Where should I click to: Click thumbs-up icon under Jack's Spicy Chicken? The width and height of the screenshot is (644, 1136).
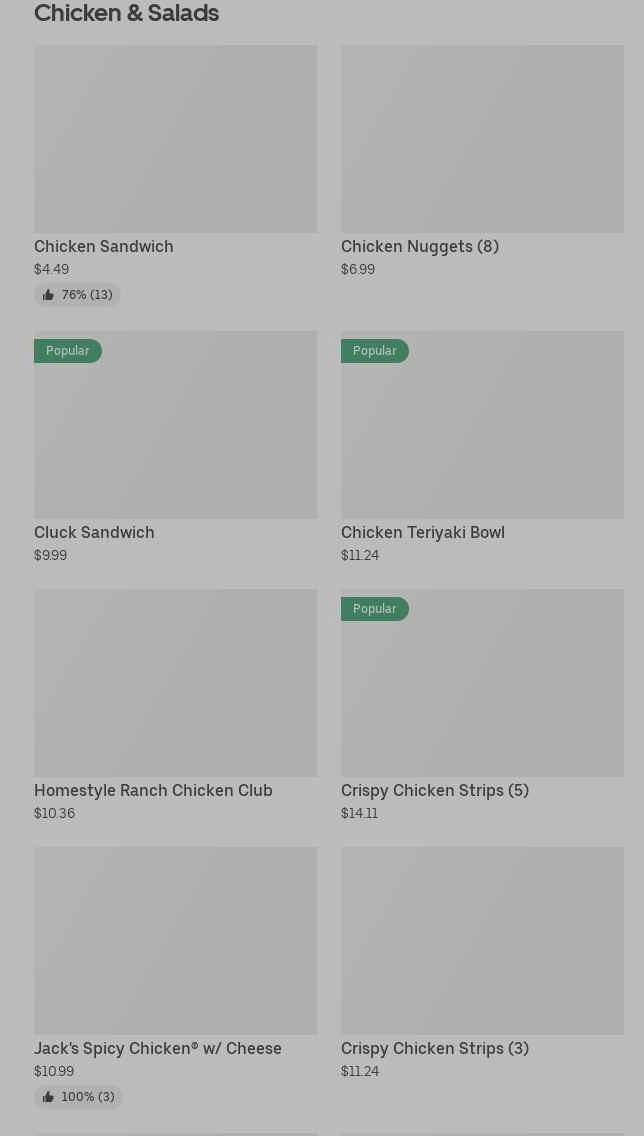[x=48, y=1097]
